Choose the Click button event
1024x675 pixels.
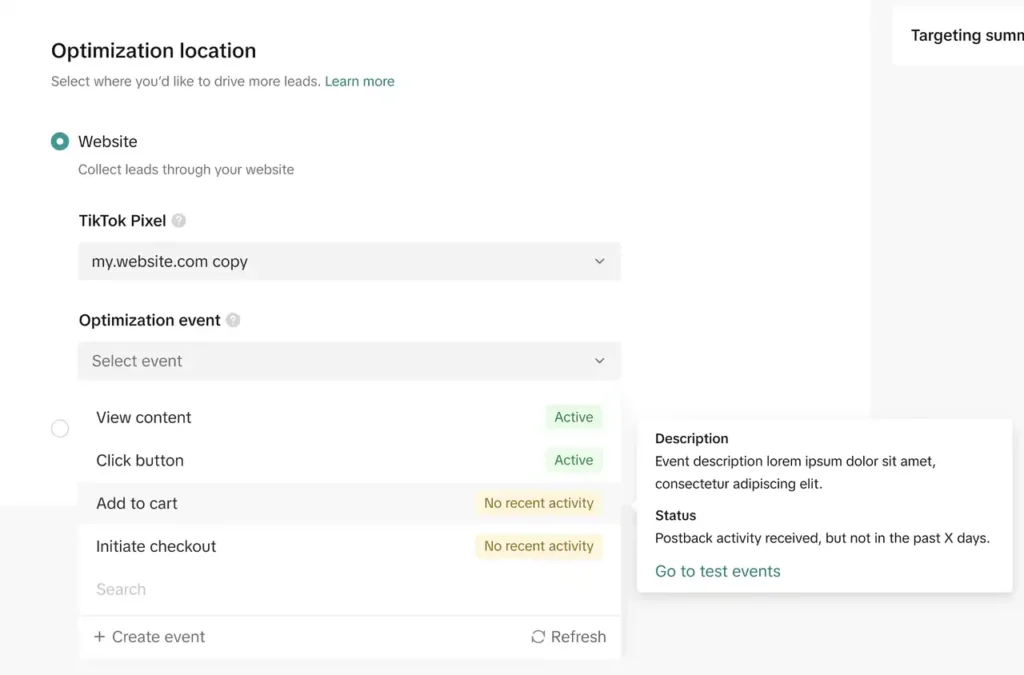(140, 461)
